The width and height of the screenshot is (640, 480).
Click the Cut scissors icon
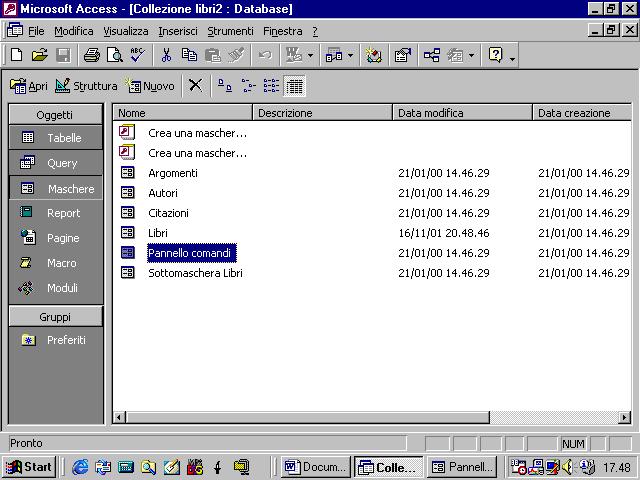[x=166, y=55]
